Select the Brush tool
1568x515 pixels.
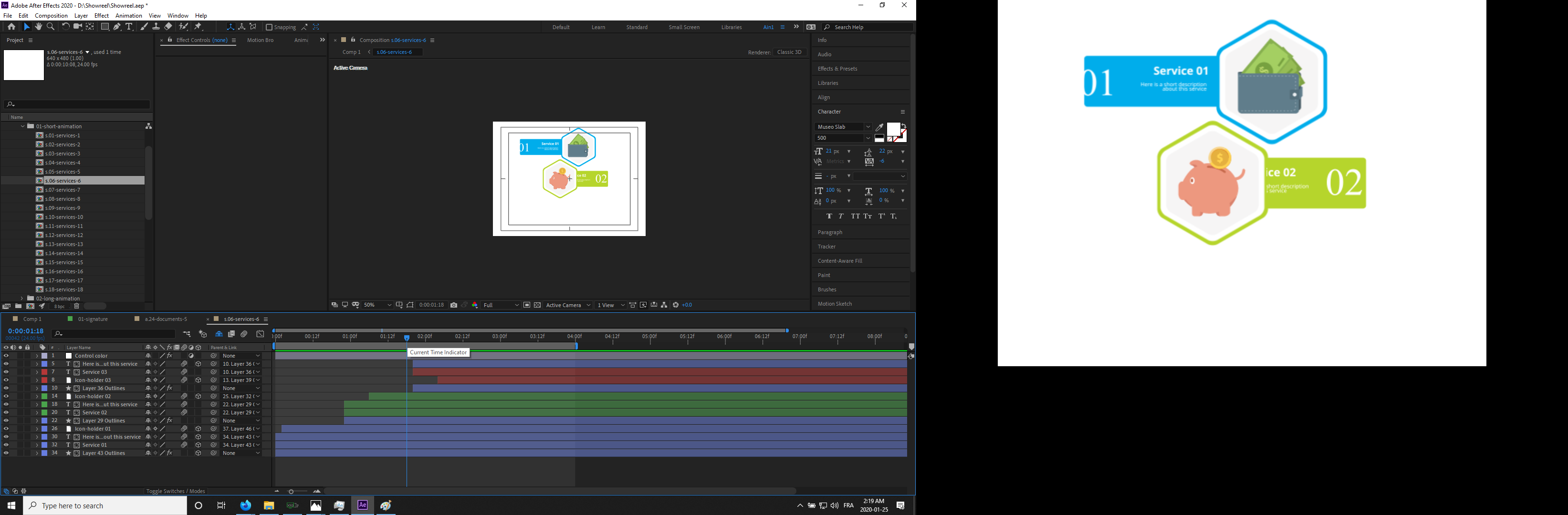point(144,27)
